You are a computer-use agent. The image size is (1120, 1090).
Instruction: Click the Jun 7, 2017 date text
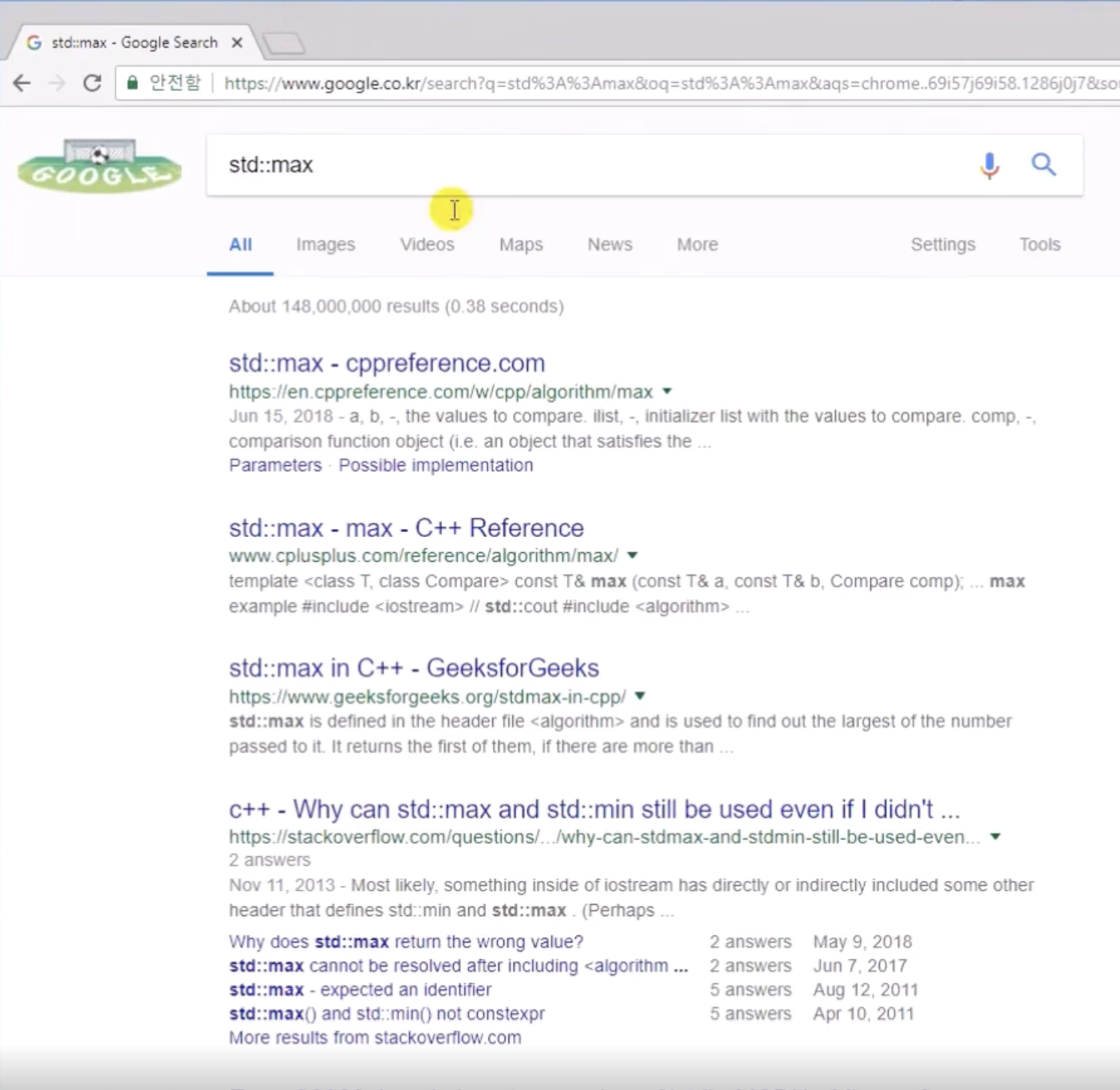[860, 966]
